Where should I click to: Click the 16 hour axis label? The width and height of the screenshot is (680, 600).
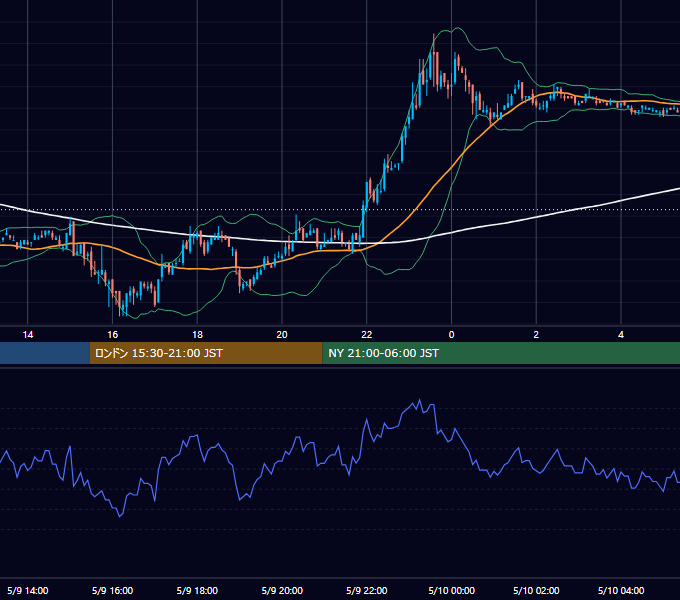pyautogui.click(x=112, y=335)
